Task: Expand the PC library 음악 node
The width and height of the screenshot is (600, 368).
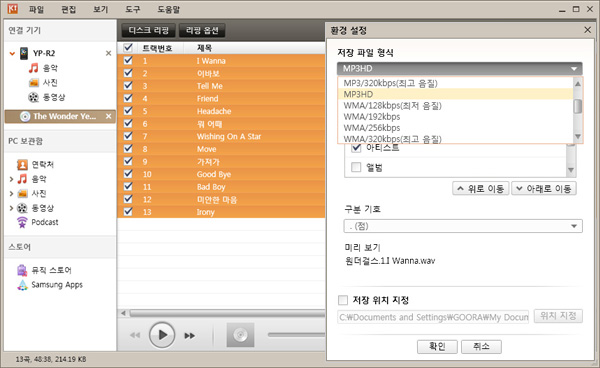Action: 11,179
